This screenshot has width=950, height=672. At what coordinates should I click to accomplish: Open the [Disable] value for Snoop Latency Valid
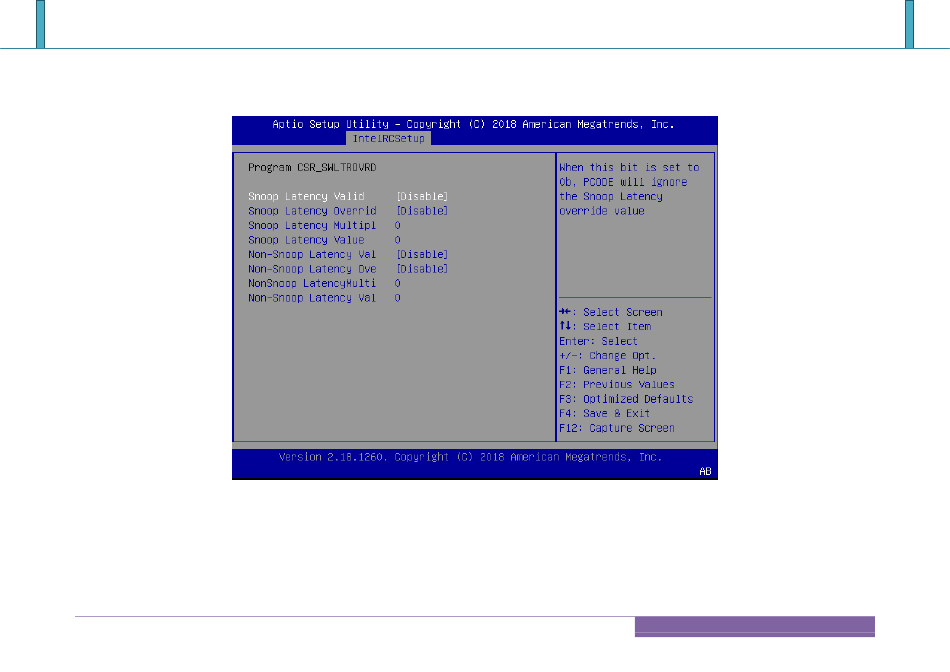click(422, 196)
